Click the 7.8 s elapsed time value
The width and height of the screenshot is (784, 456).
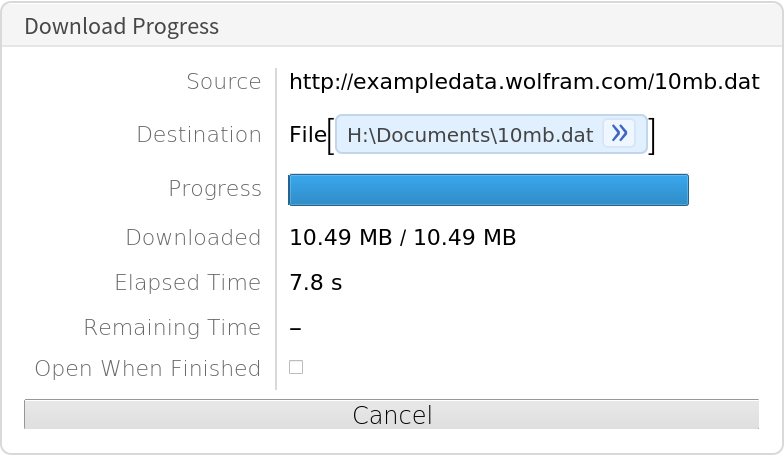click(x=315, y=283)
